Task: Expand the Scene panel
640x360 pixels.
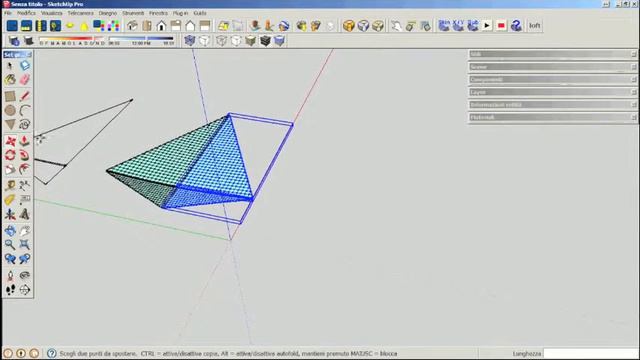Action: 553,67
